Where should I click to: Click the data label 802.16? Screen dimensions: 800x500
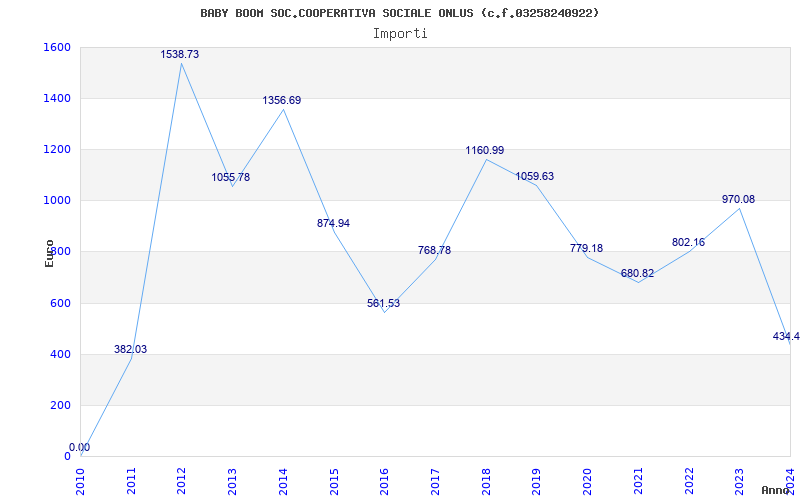pyautogui.click(x=688, y=242)
